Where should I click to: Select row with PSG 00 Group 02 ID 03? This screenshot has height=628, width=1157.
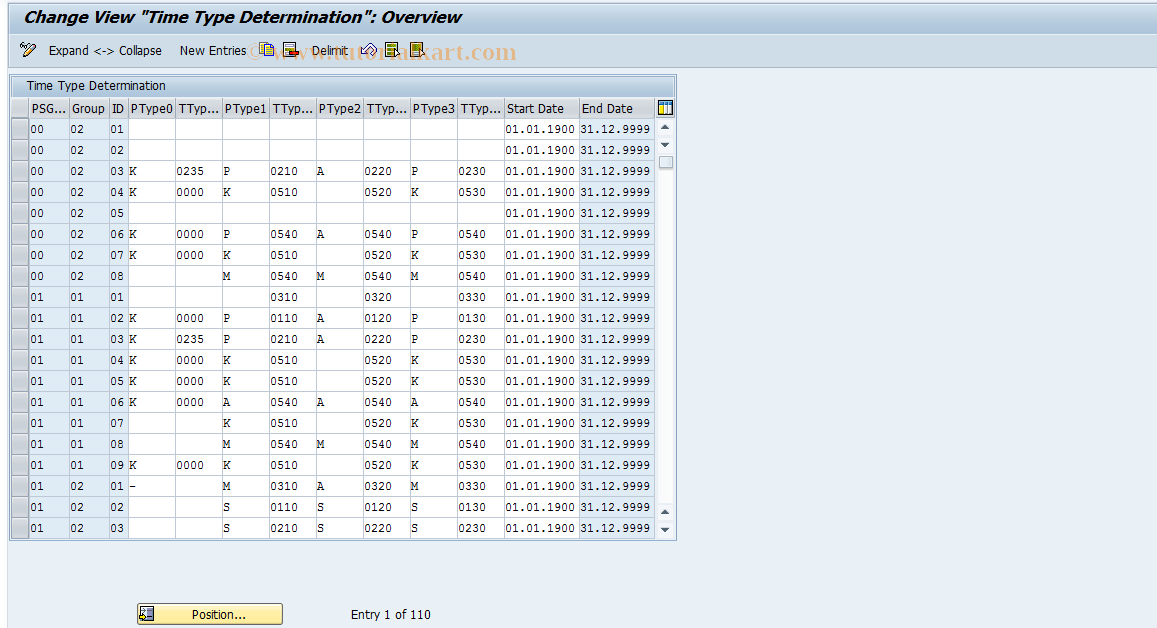pyautogui.click(x=20, y=171)
